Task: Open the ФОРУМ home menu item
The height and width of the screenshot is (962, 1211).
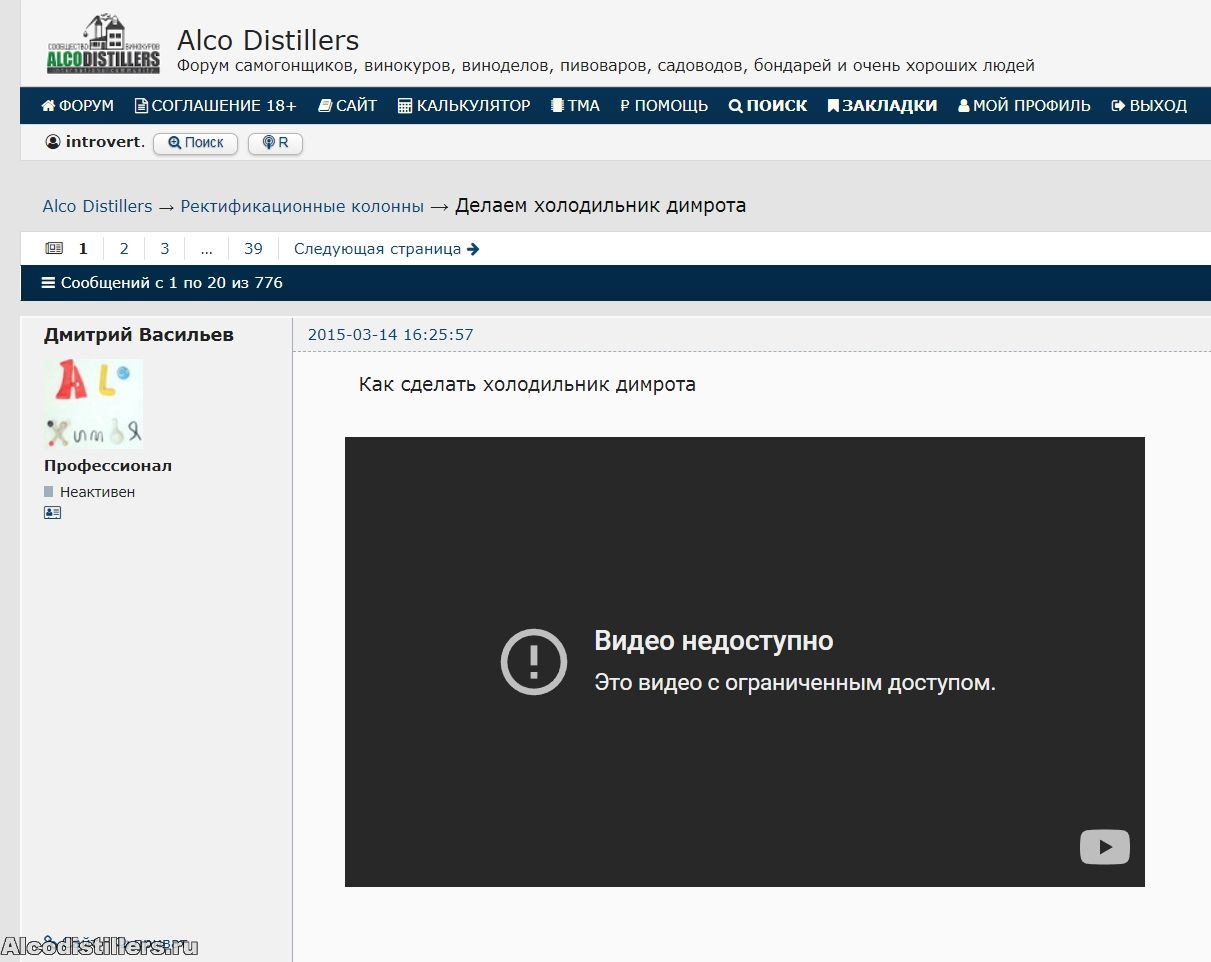Action: [x=78, y=105]
